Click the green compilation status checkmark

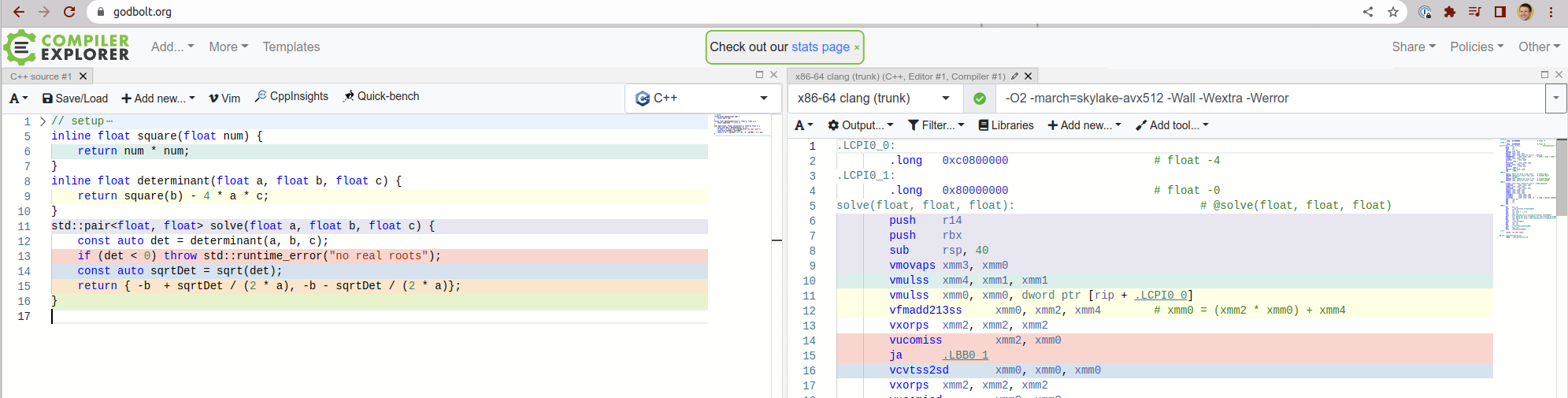[x=979, y=99]
